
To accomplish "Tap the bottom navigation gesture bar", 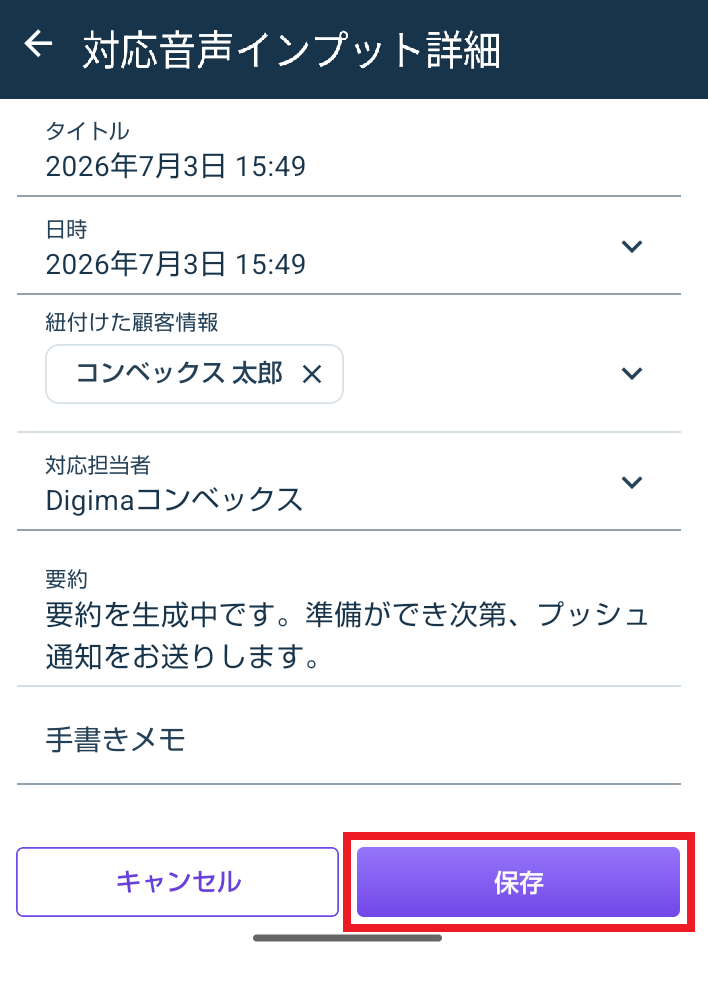I will coord(348,938).
